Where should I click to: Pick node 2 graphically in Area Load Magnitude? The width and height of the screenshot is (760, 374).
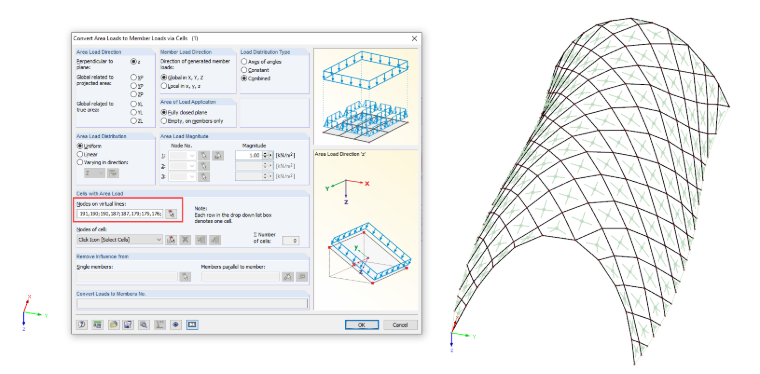tap(205, 166)
